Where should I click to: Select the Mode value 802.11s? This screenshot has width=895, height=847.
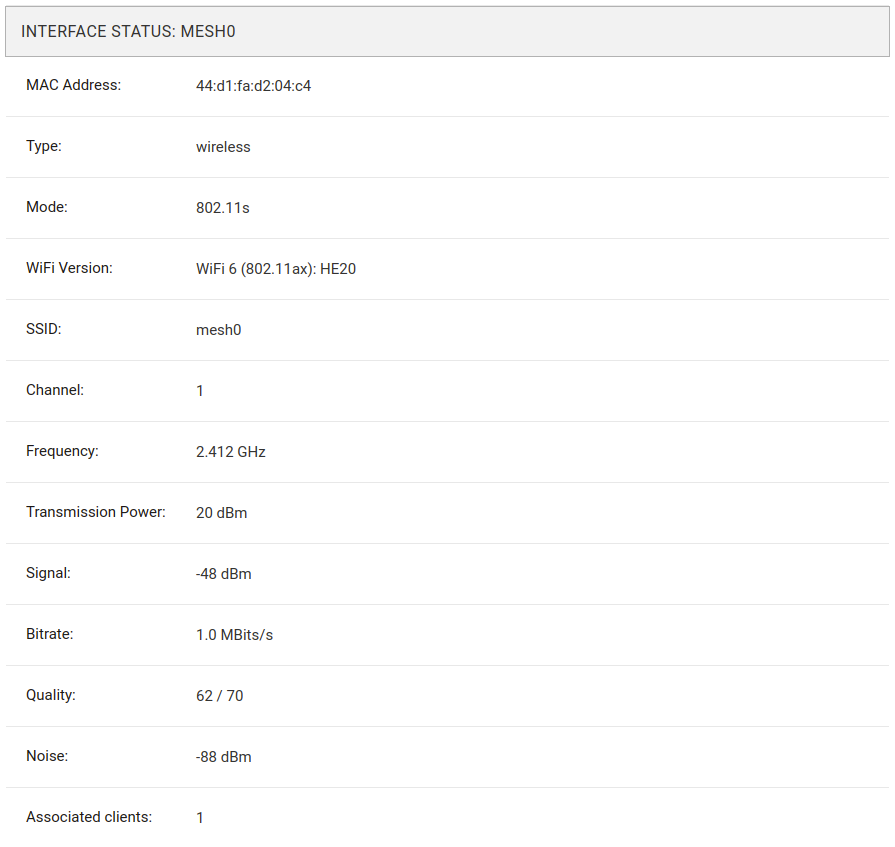(222, 208)
